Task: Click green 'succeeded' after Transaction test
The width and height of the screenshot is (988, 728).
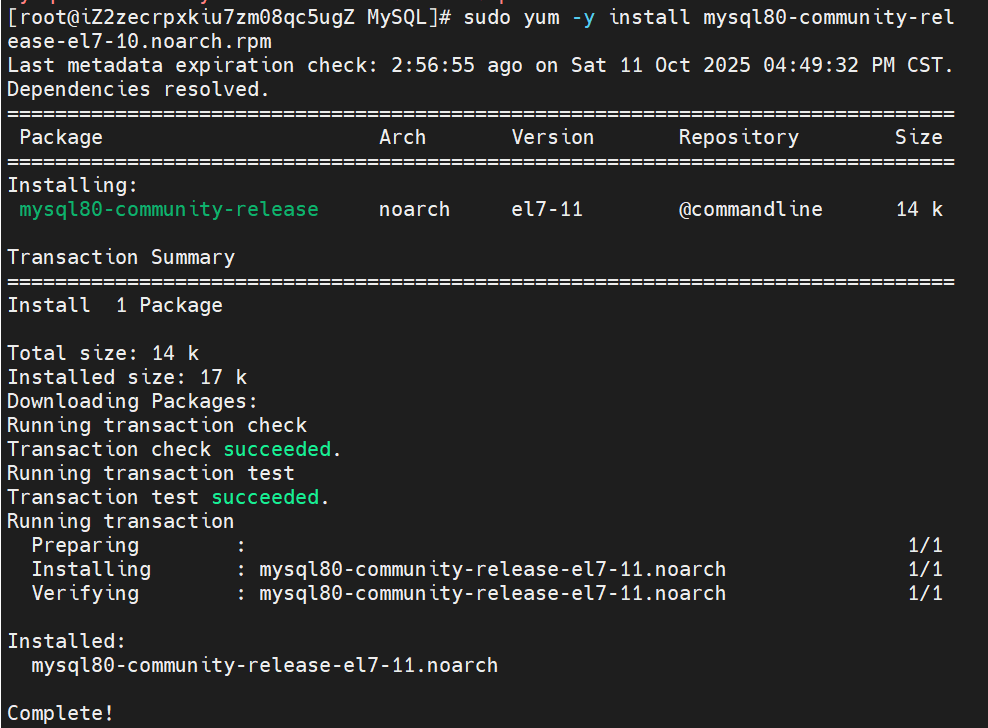Action: pos(265,497)
